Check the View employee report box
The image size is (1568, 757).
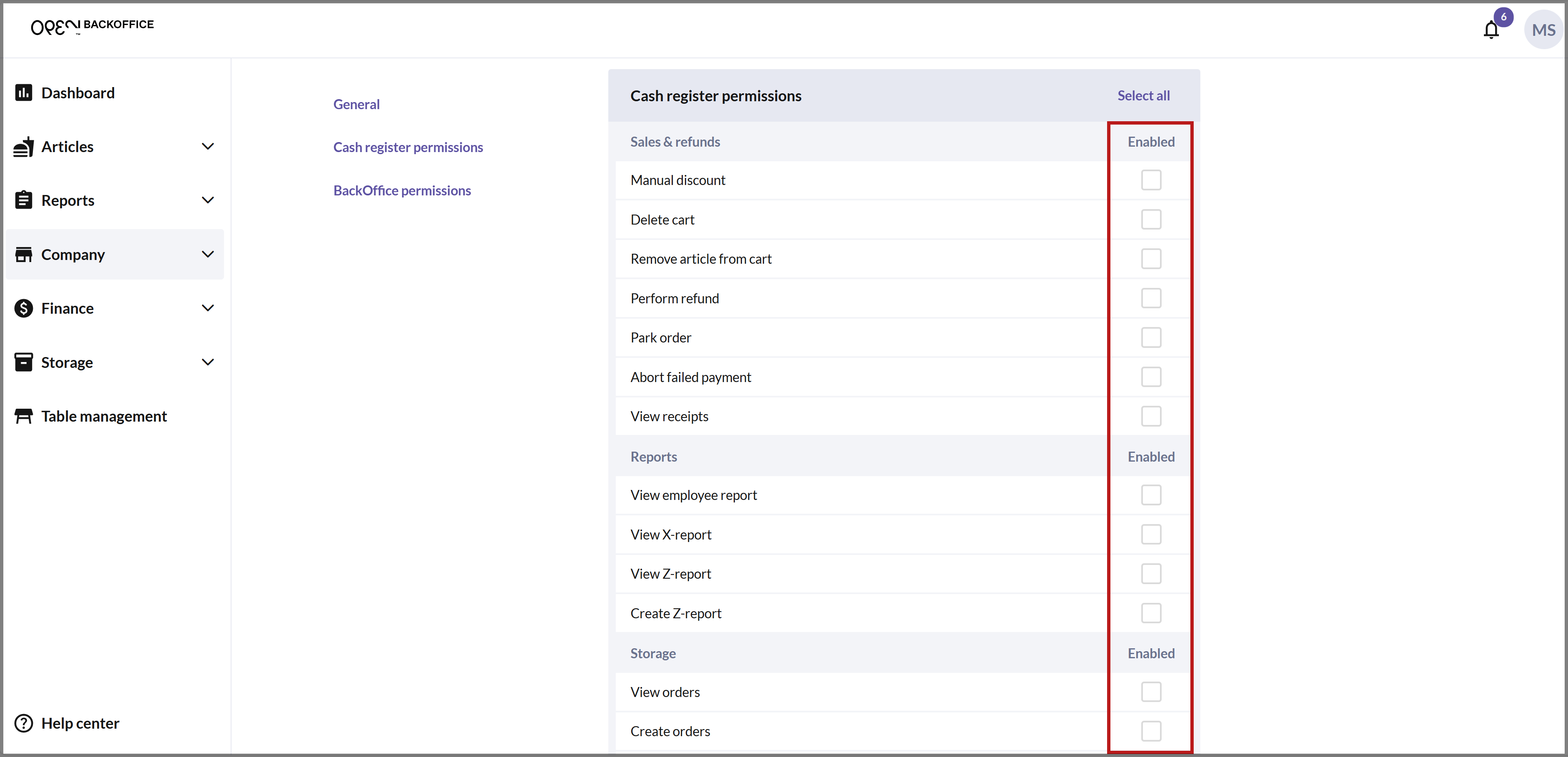tap(1150, 495)
